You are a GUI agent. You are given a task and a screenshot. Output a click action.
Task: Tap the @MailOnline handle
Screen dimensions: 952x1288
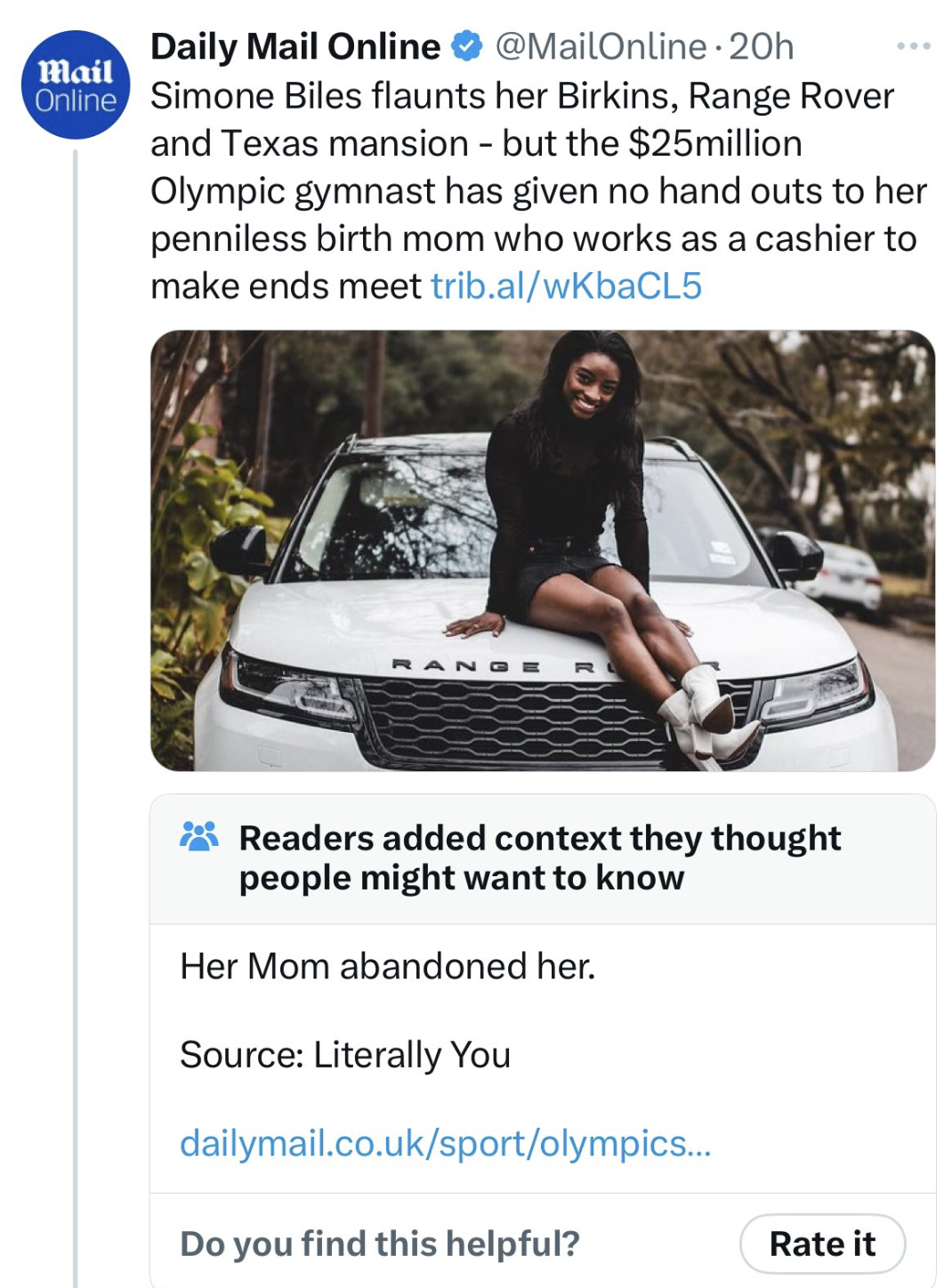point(600,46)
